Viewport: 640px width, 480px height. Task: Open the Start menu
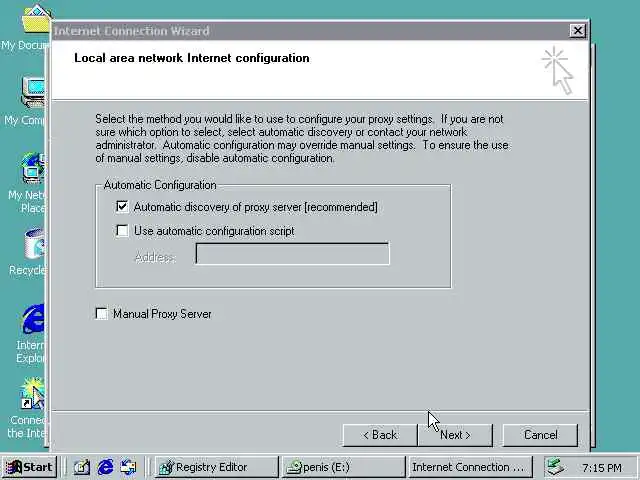coord(29,467)
